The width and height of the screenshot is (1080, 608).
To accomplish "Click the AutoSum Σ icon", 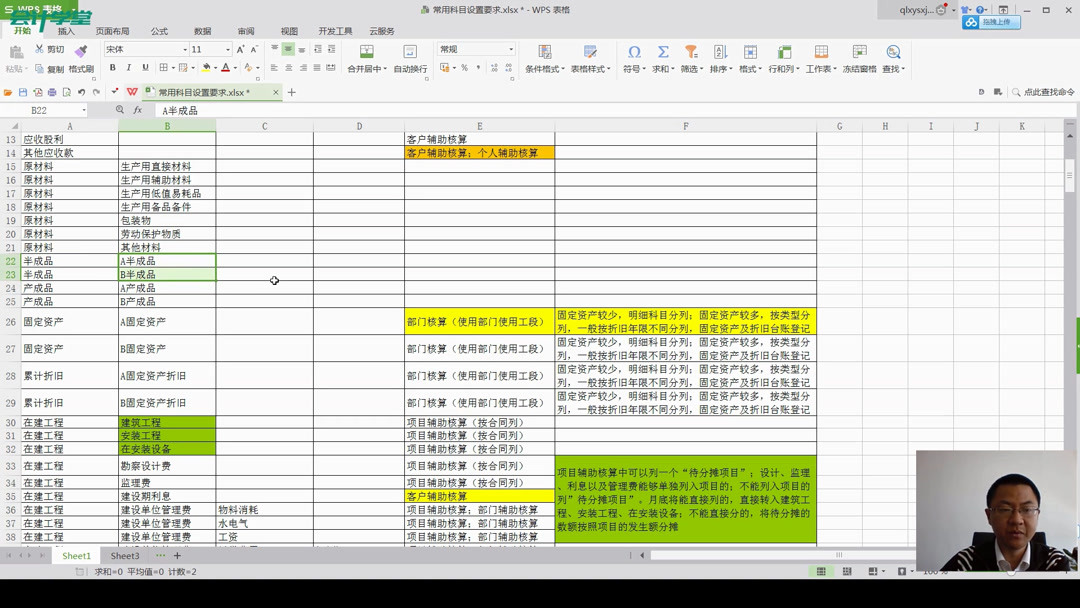I will (660, 50).
